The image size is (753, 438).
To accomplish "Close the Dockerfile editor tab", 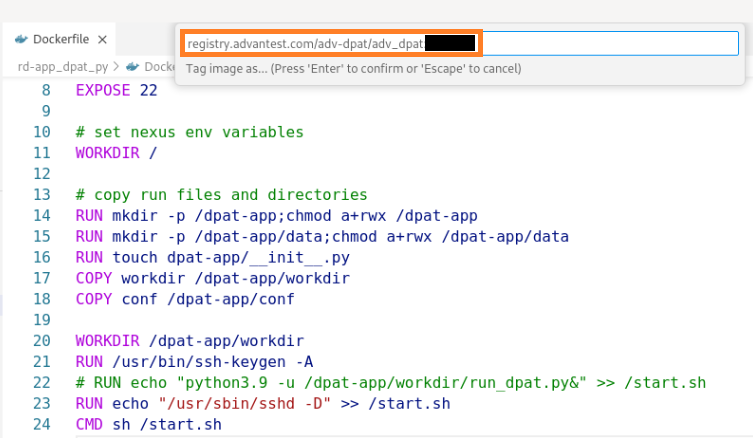I will click(103, 40).
